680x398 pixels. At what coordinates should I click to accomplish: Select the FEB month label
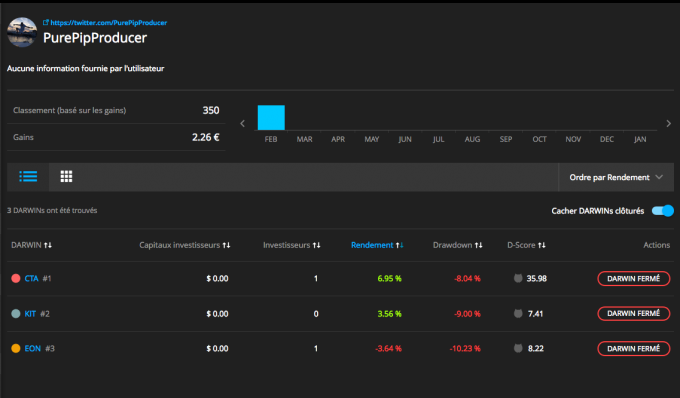point(271,139)
